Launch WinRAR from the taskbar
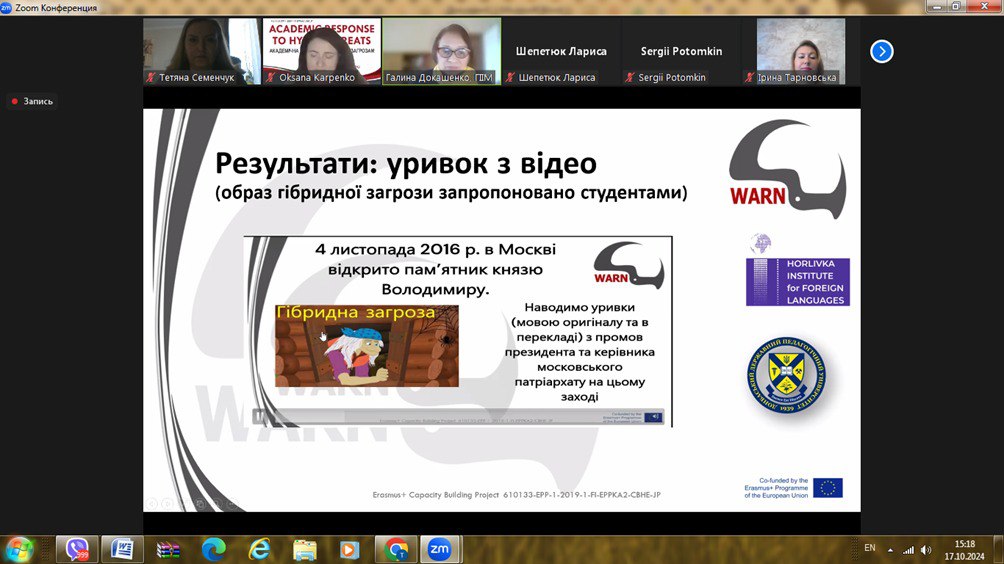The height and width of the screenshot is (564, 1004). [168, 549]
